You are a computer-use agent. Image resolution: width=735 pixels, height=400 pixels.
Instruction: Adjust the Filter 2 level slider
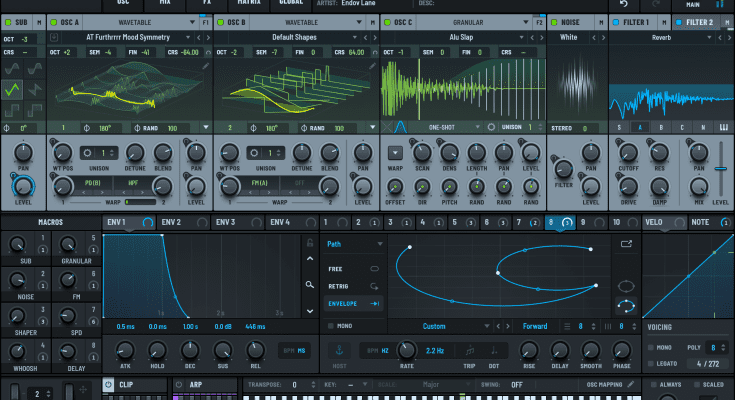pos(720,167)
